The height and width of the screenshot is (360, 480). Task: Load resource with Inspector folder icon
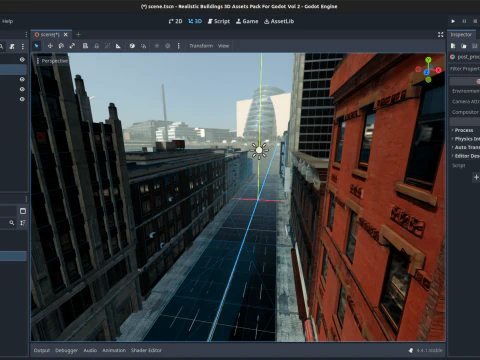tap(464, 46)
